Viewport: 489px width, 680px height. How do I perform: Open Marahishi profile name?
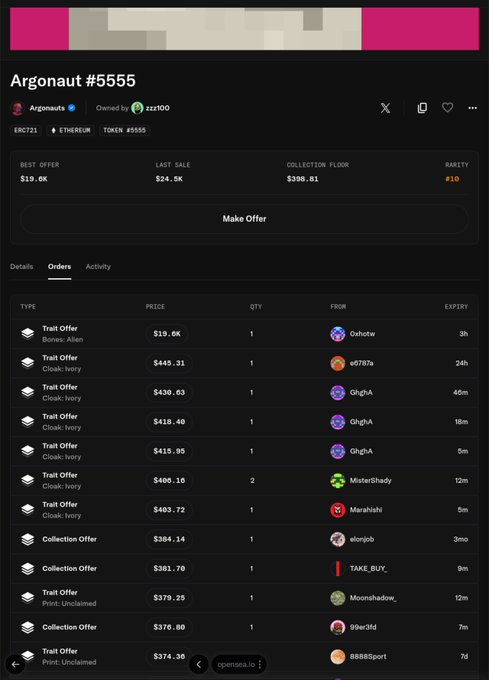(366, 510)
